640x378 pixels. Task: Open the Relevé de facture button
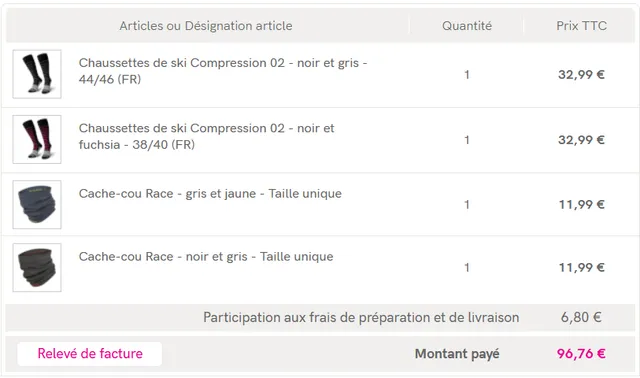click(x=90, y=354)
